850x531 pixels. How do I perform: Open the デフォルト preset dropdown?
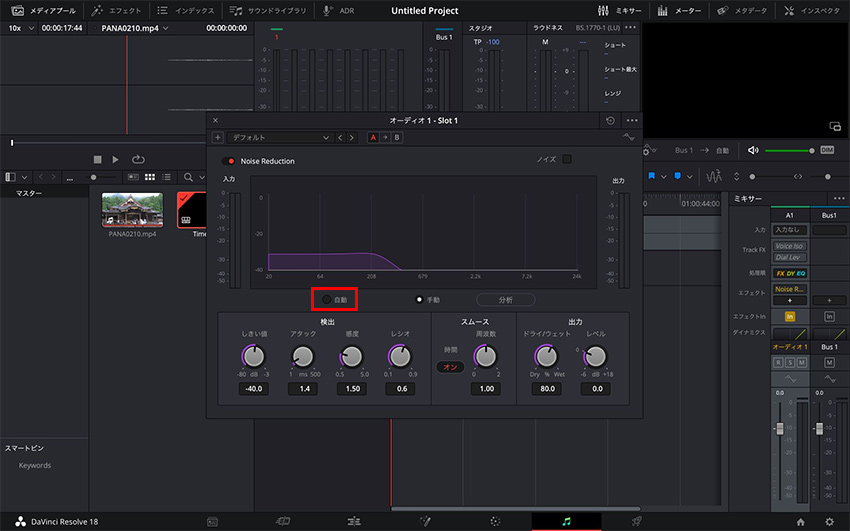279,137
